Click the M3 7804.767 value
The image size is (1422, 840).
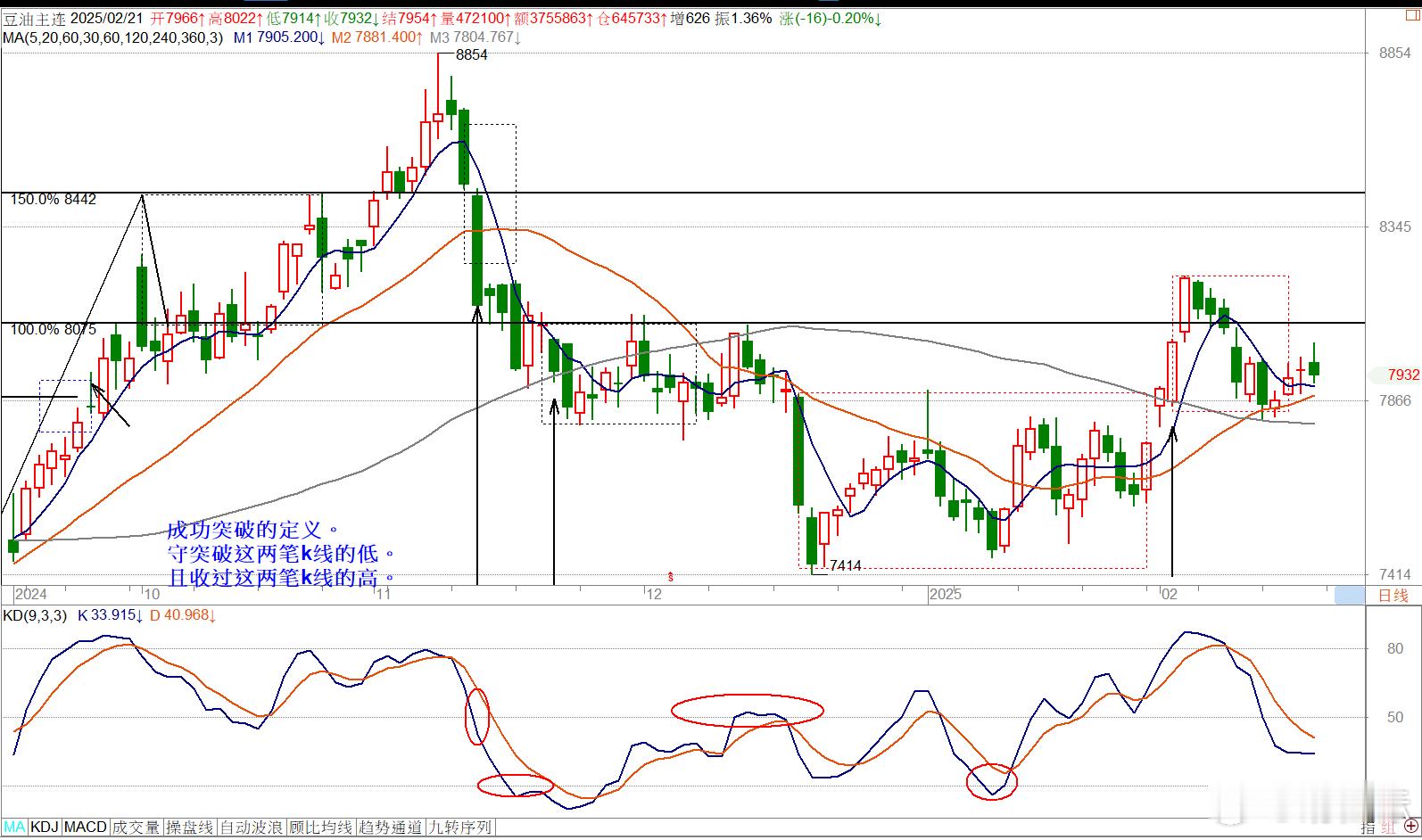475,37
